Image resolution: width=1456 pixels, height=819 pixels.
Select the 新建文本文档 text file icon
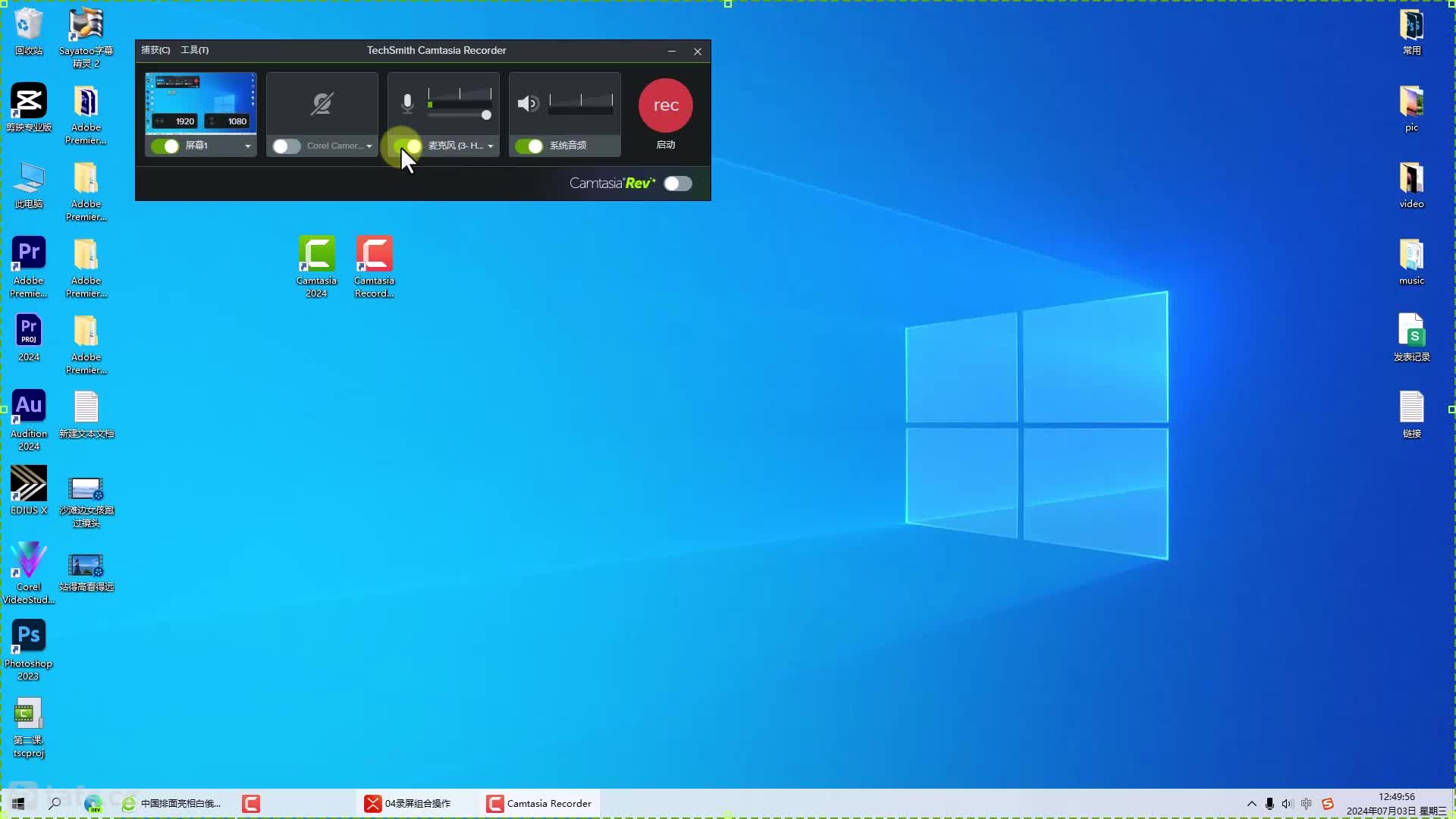[x=86, y=415]
